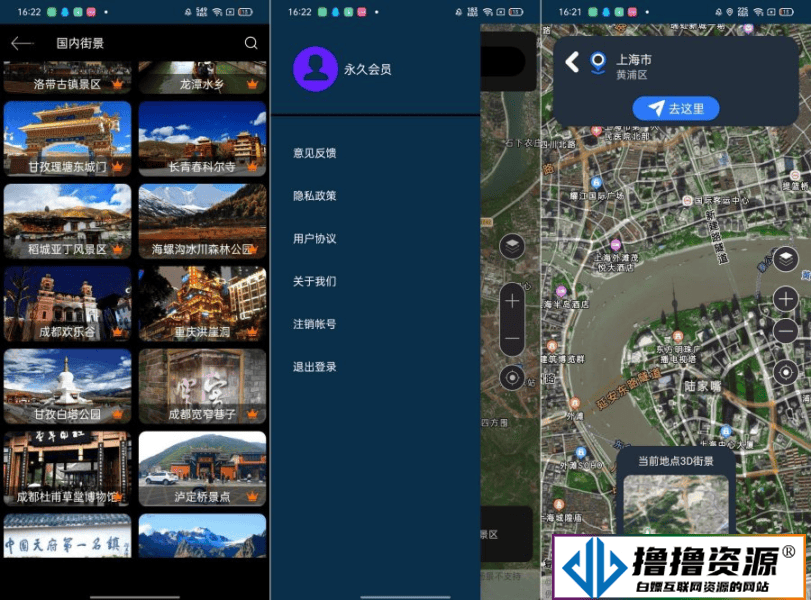Tap the 新建路隧道 road label
The image size is (811, 600).
point(716,236)
